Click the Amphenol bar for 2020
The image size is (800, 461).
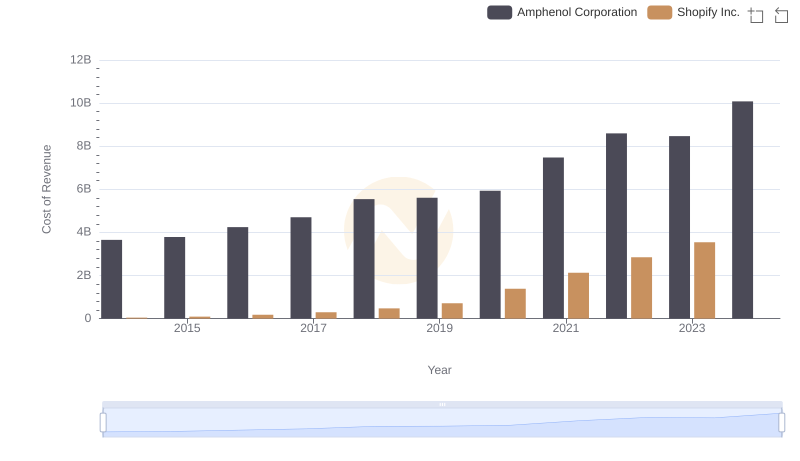click(x=490, y=255)
